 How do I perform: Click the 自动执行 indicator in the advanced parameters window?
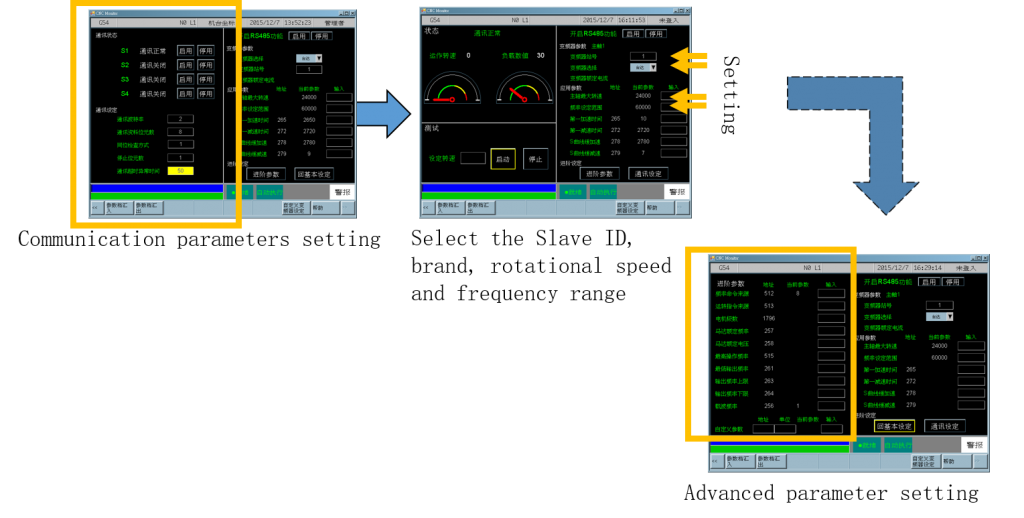pos(897,444)
